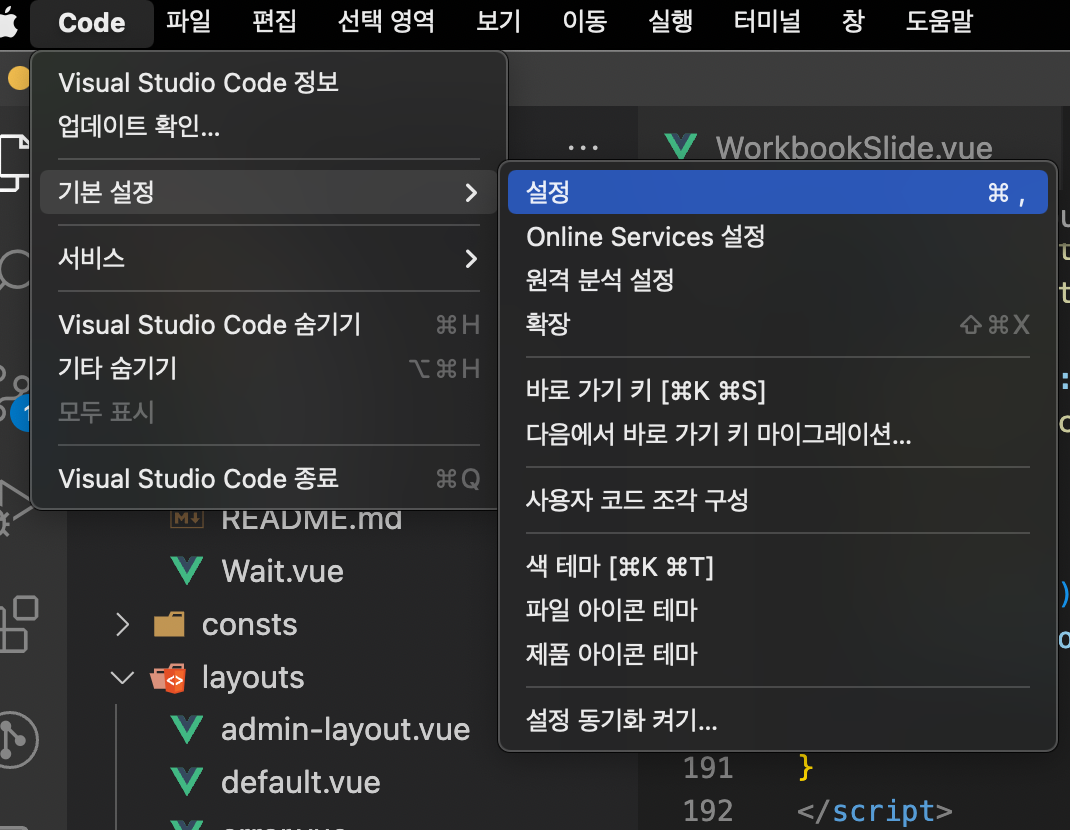The height and width of the screenshot is (830, 1070).
Task: Click the Vue icon on WorkbookSlide.vue tab
Action: pyautogui.click(x=680, y=147)
